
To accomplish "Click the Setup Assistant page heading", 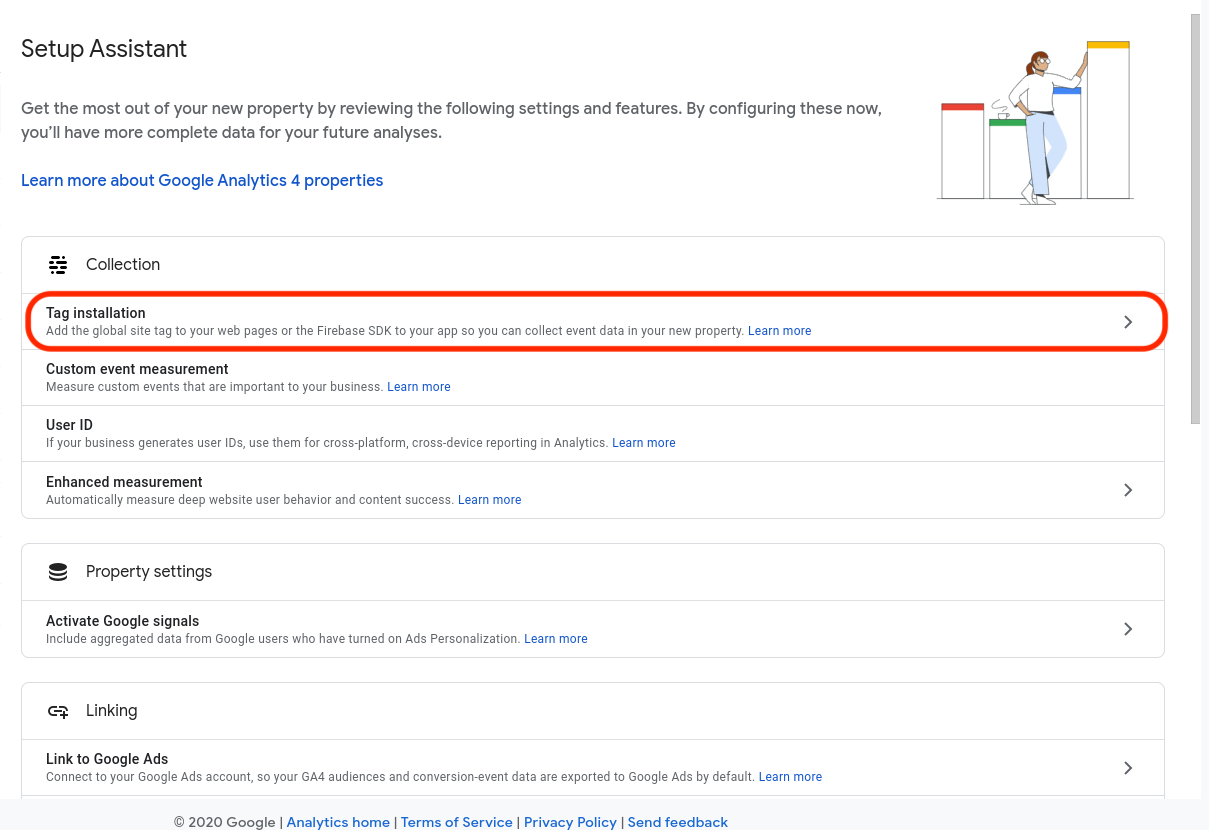I will [104, 48].
